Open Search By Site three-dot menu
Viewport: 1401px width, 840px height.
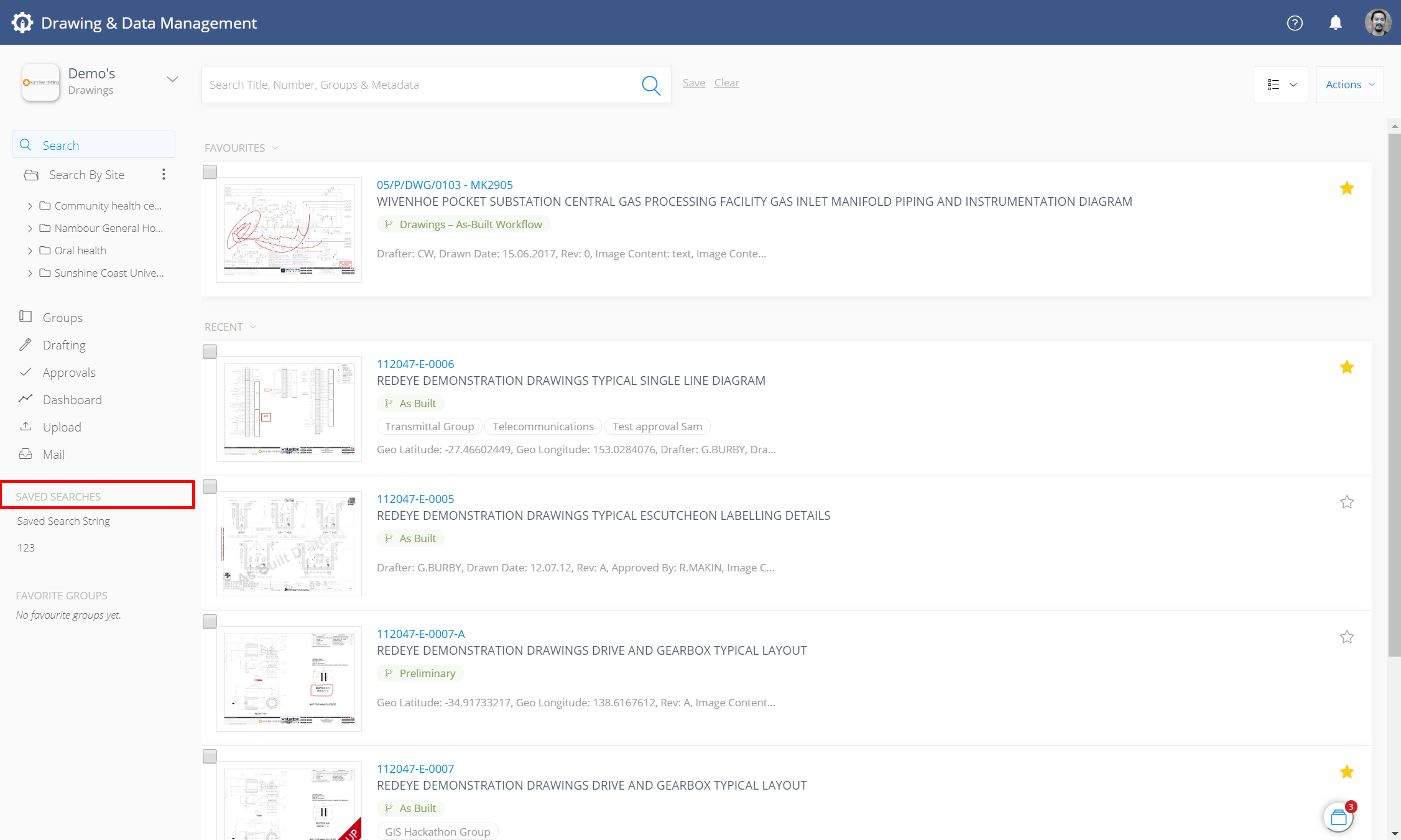click(x=164, y=175)
